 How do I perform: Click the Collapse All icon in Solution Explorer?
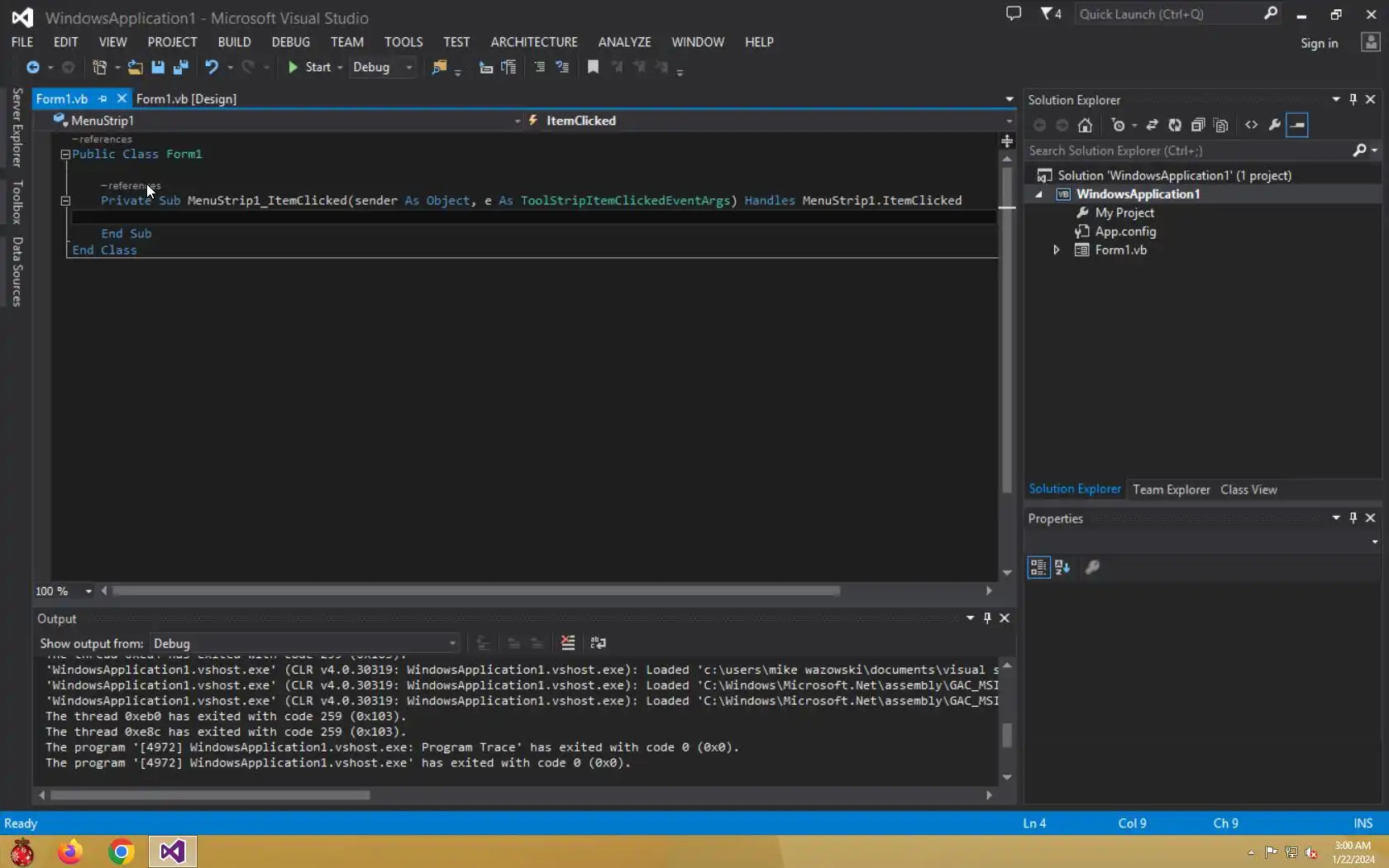pyautogui.click(x=1198, y=125)
